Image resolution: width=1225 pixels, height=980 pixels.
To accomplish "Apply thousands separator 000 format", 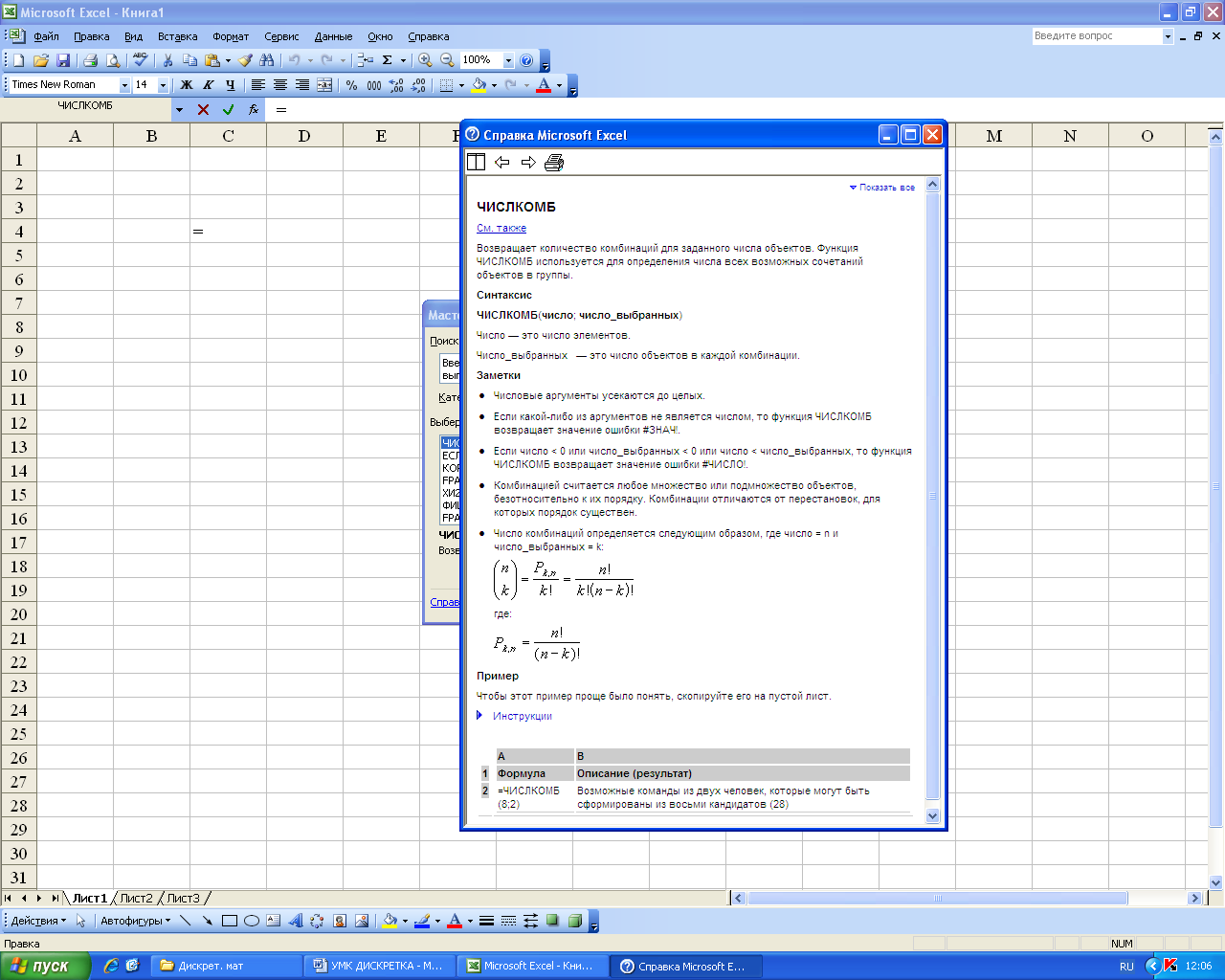I will [374, 85].
